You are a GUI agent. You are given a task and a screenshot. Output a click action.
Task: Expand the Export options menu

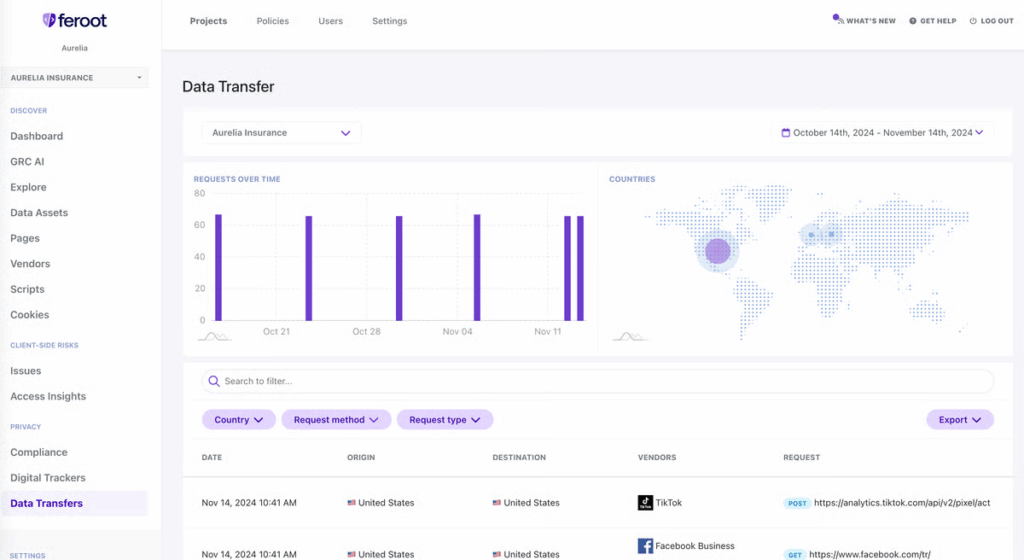tap(959, 420)
